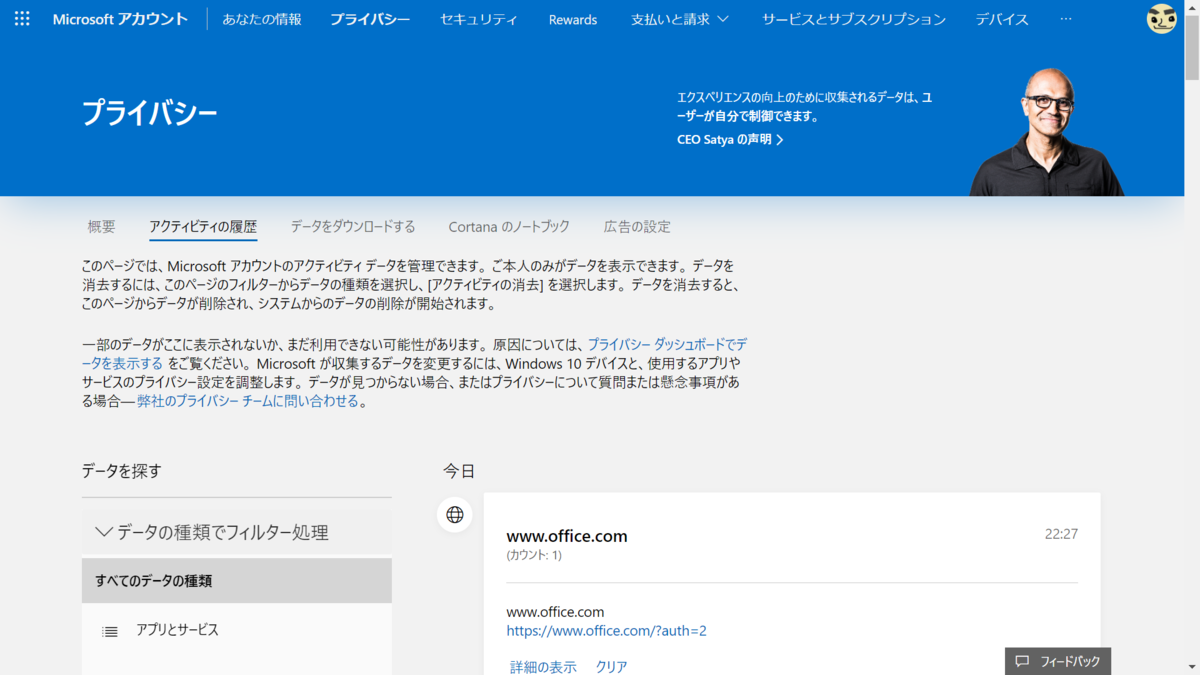Viewport: 1200px width, 675px height.
Task: Open Rewards in top navigation
Action: 573,19
